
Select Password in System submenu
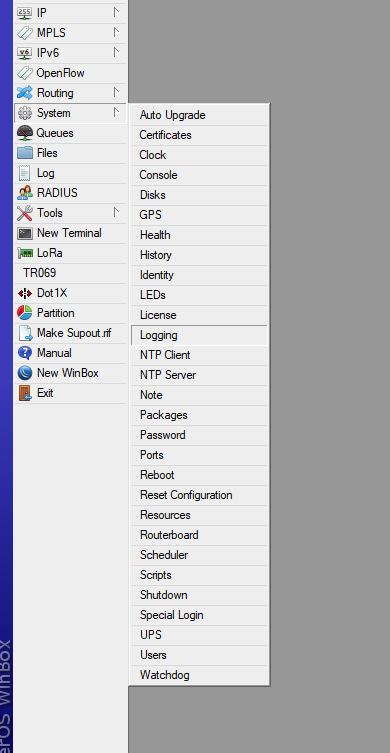click(199, 436)
